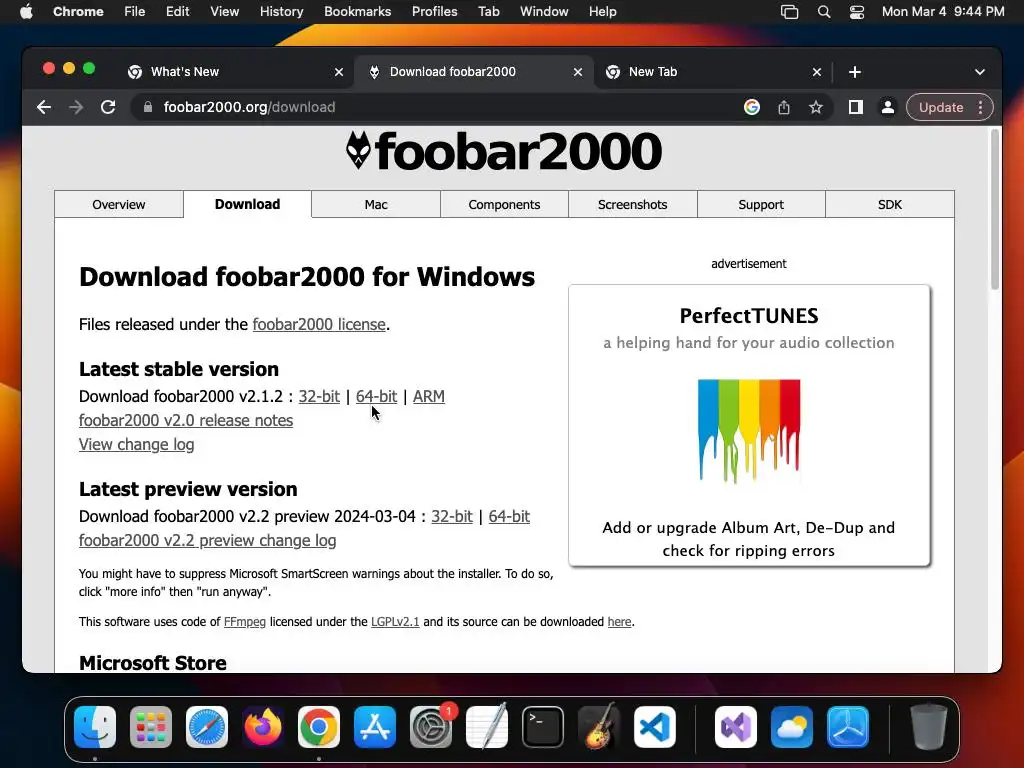Click the Update button in Chrome
1024x768 pixels.
coord(940,107)
